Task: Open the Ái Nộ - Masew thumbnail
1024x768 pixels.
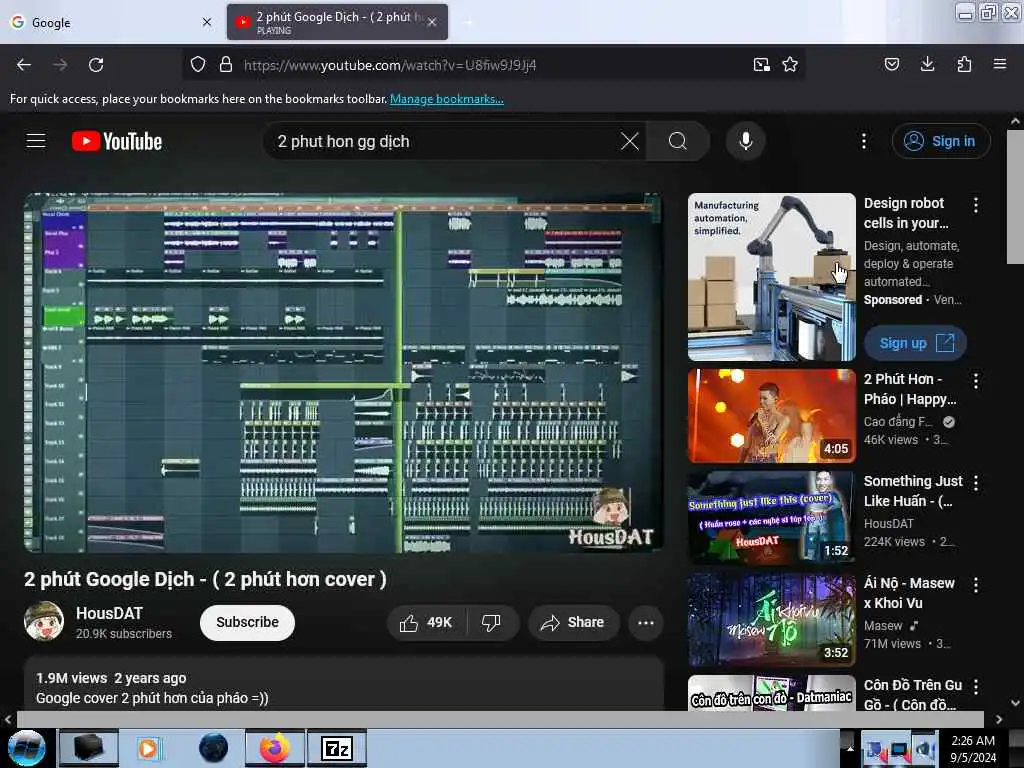Action: [771, 620]
